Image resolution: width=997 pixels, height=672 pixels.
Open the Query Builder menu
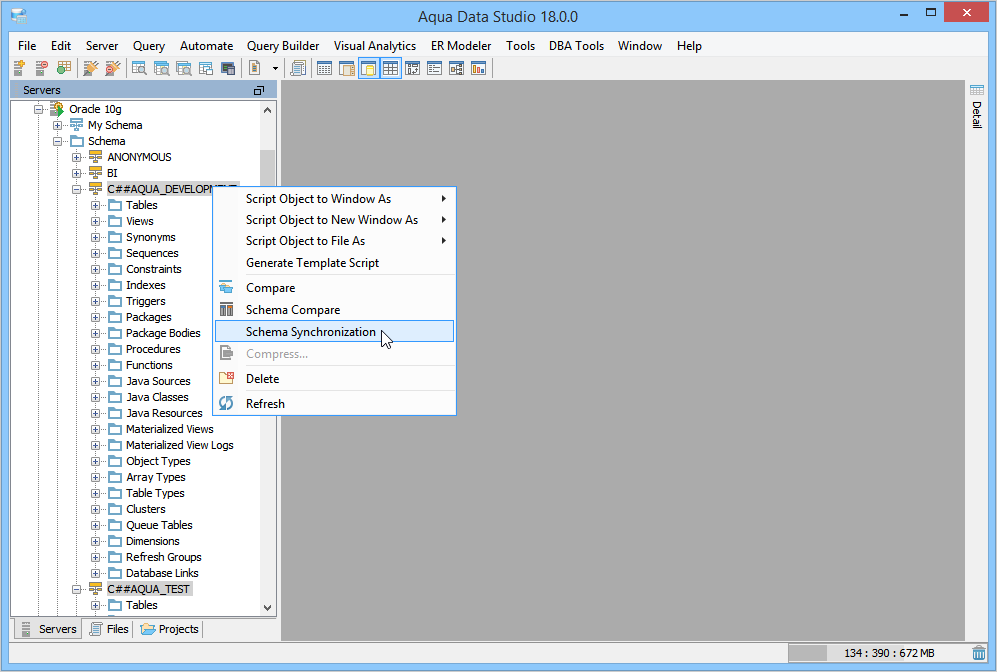283,46
